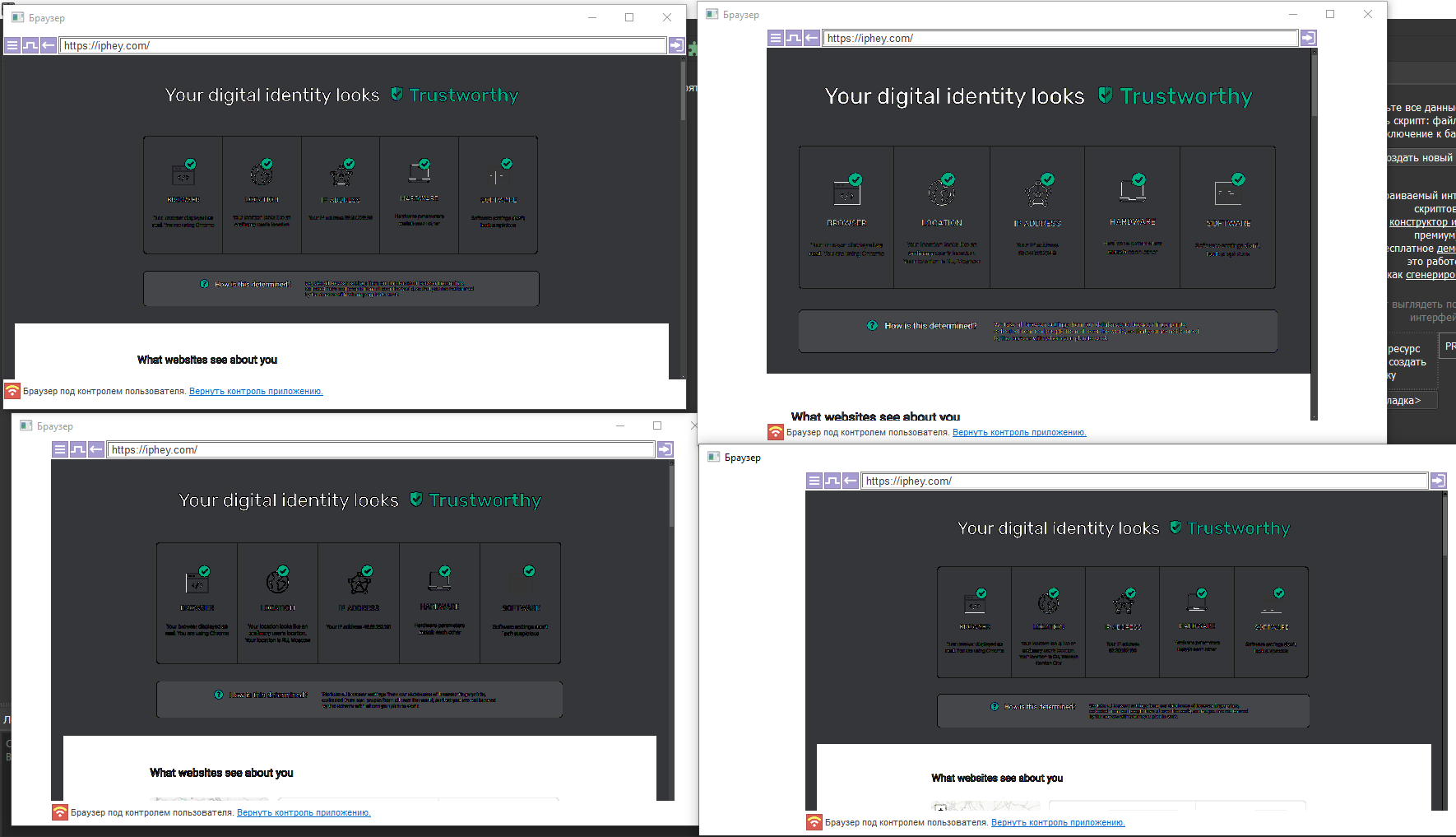Viewport: 1456px width, 837px height.
Task: Click the URL address field in top-right window
Action: pyautogui.click(x=1060, y=38)
